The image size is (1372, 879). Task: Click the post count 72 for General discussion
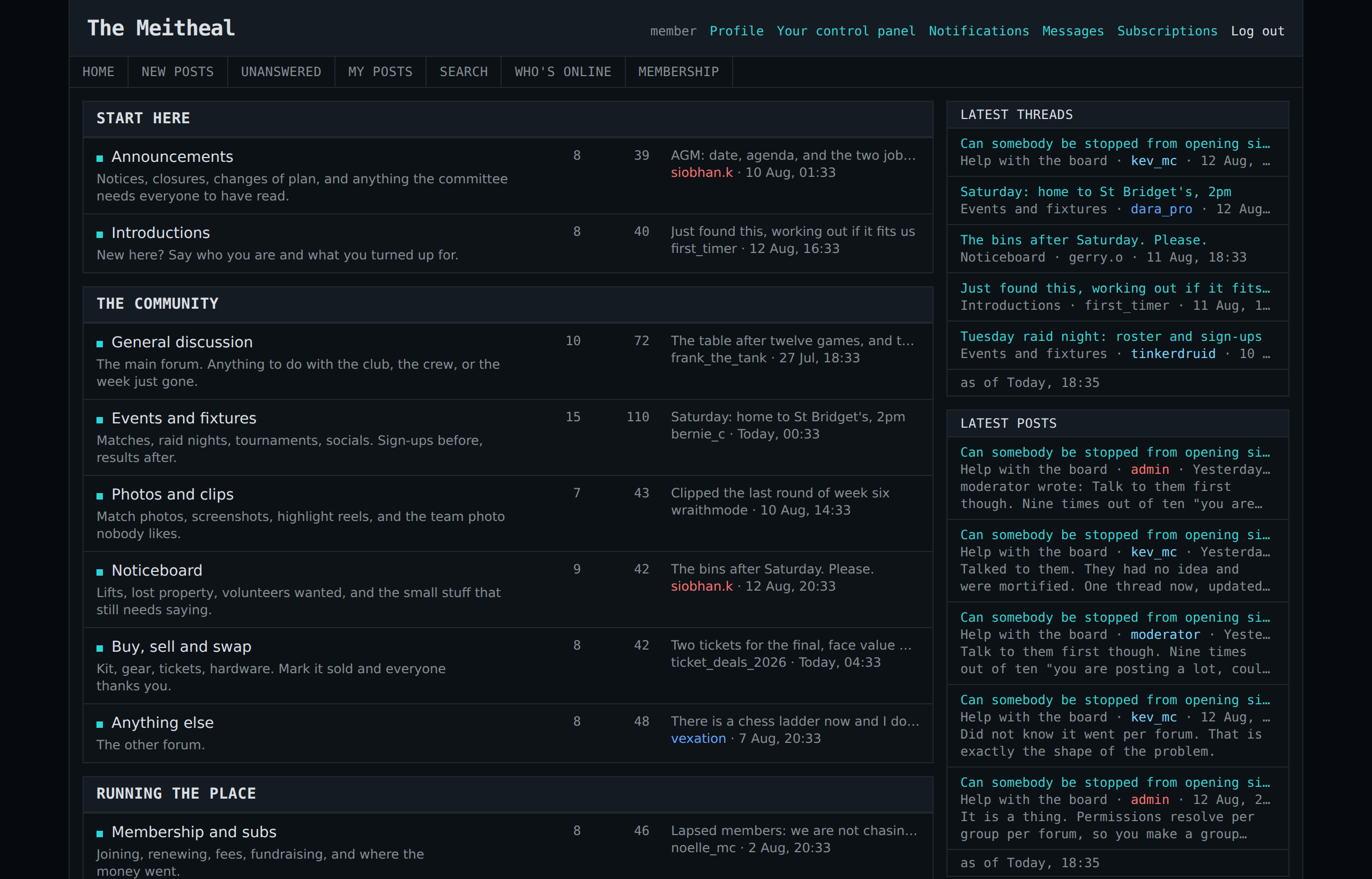pos(642,341)
